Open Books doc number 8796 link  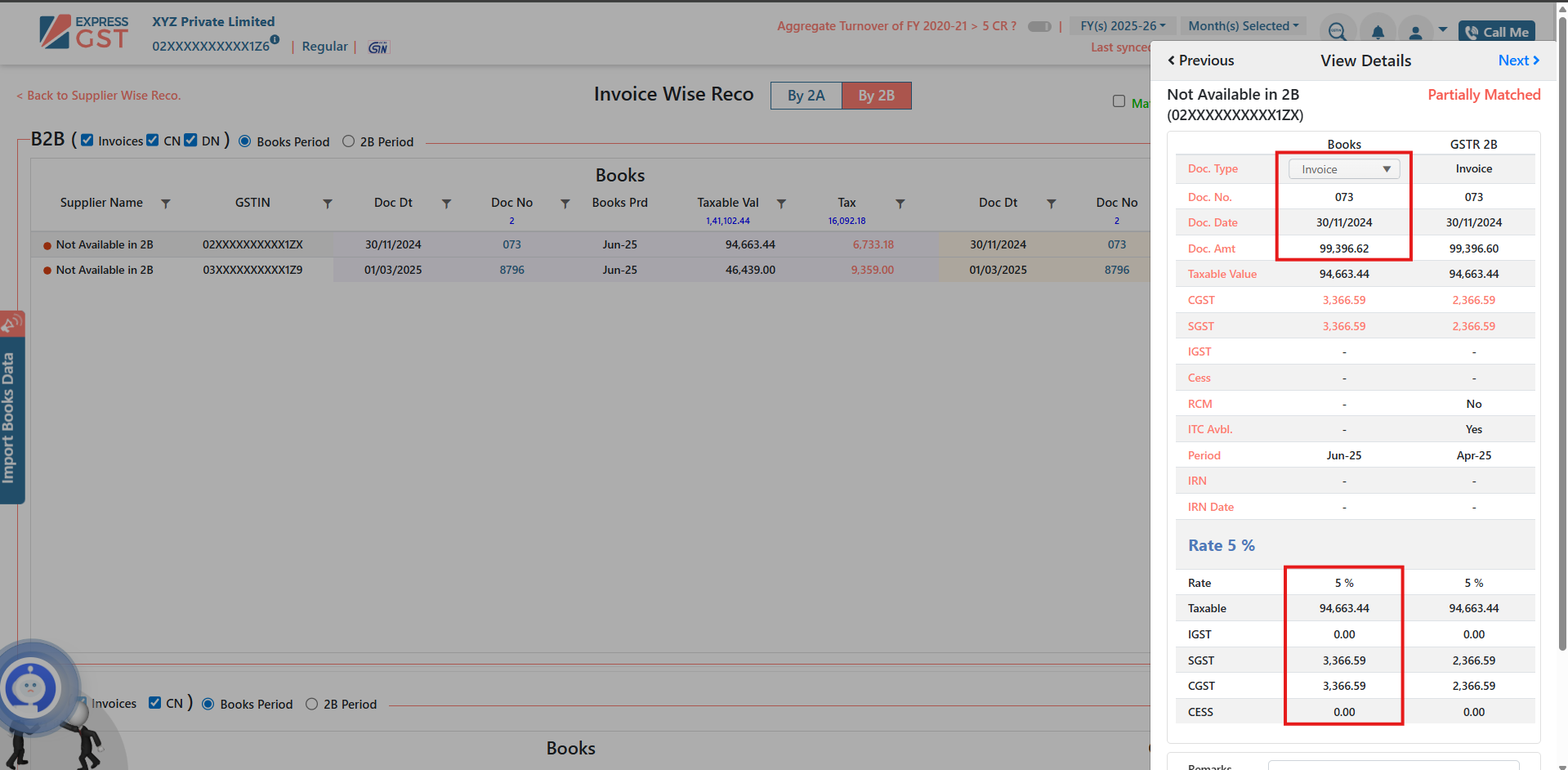point(511,270)
